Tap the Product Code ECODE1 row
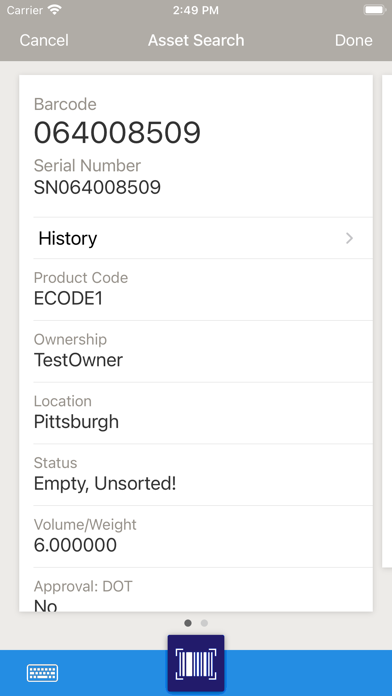392x696 pixels. 203,289
